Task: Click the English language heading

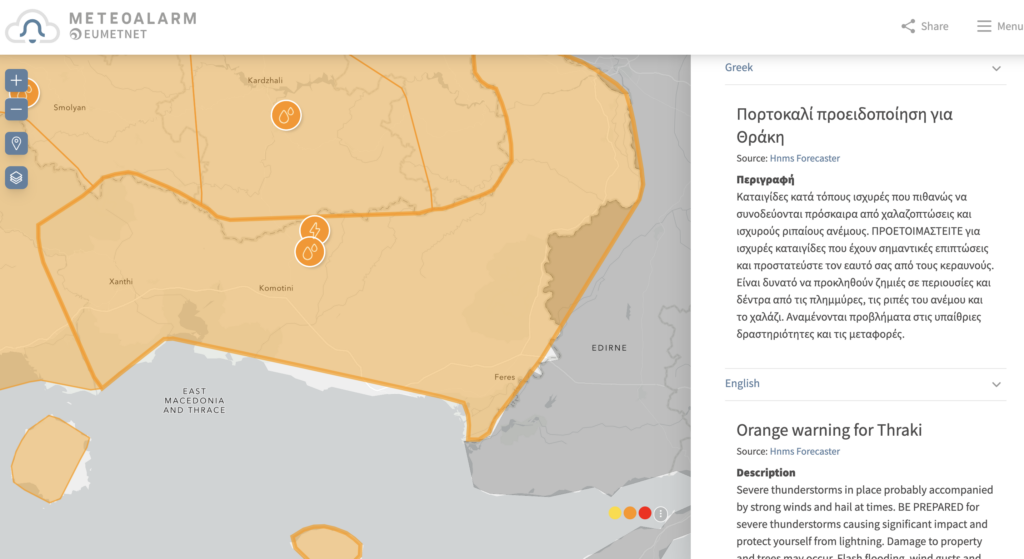Action: pyautogui.click(x=742, y=384)
